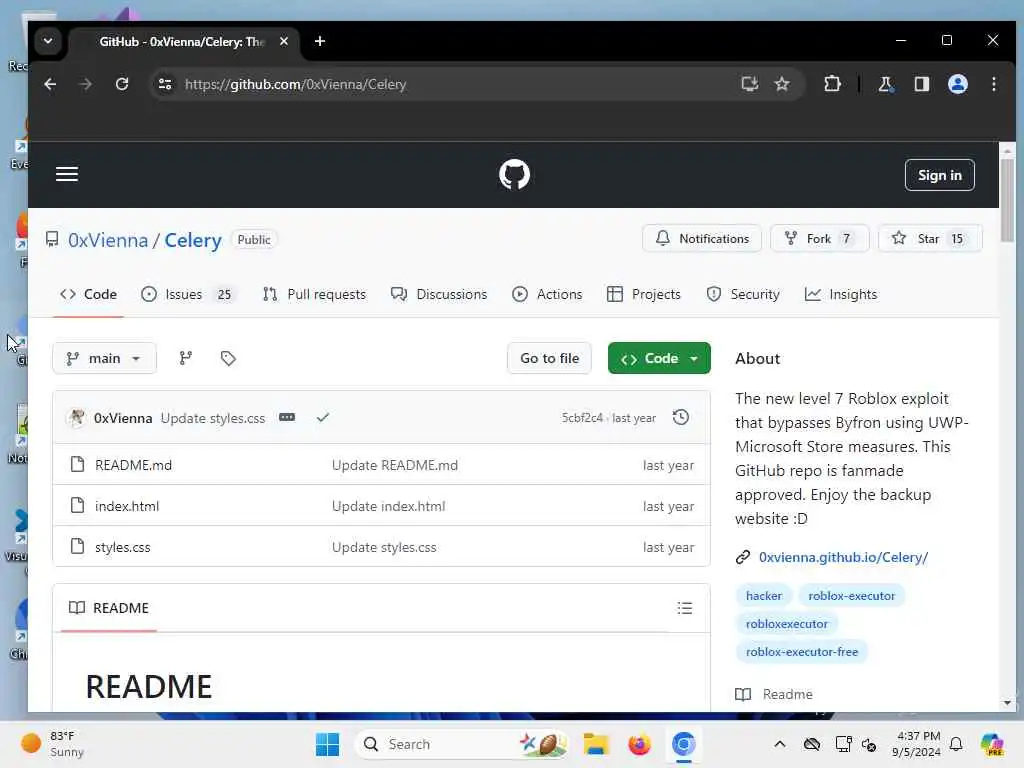Viewport: 1024px width, 768px height.
Task: Click the robloxexecutor topic tag
Action: tap(786, 624)
